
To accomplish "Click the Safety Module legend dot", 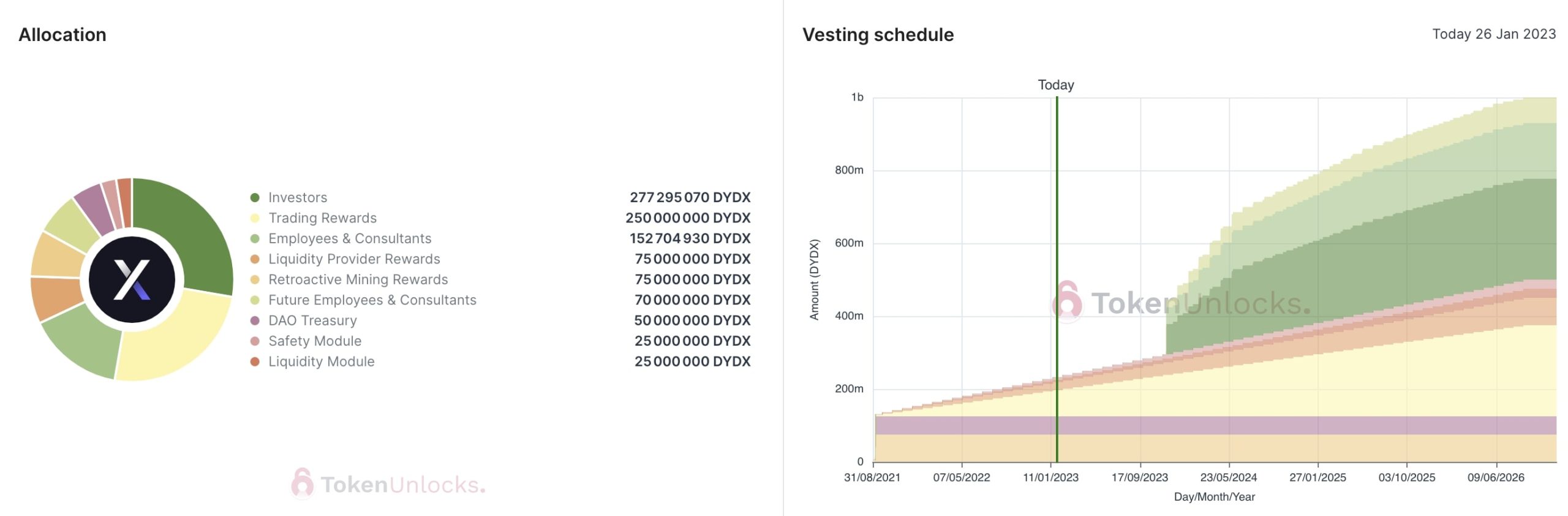I will pos(255,341).
